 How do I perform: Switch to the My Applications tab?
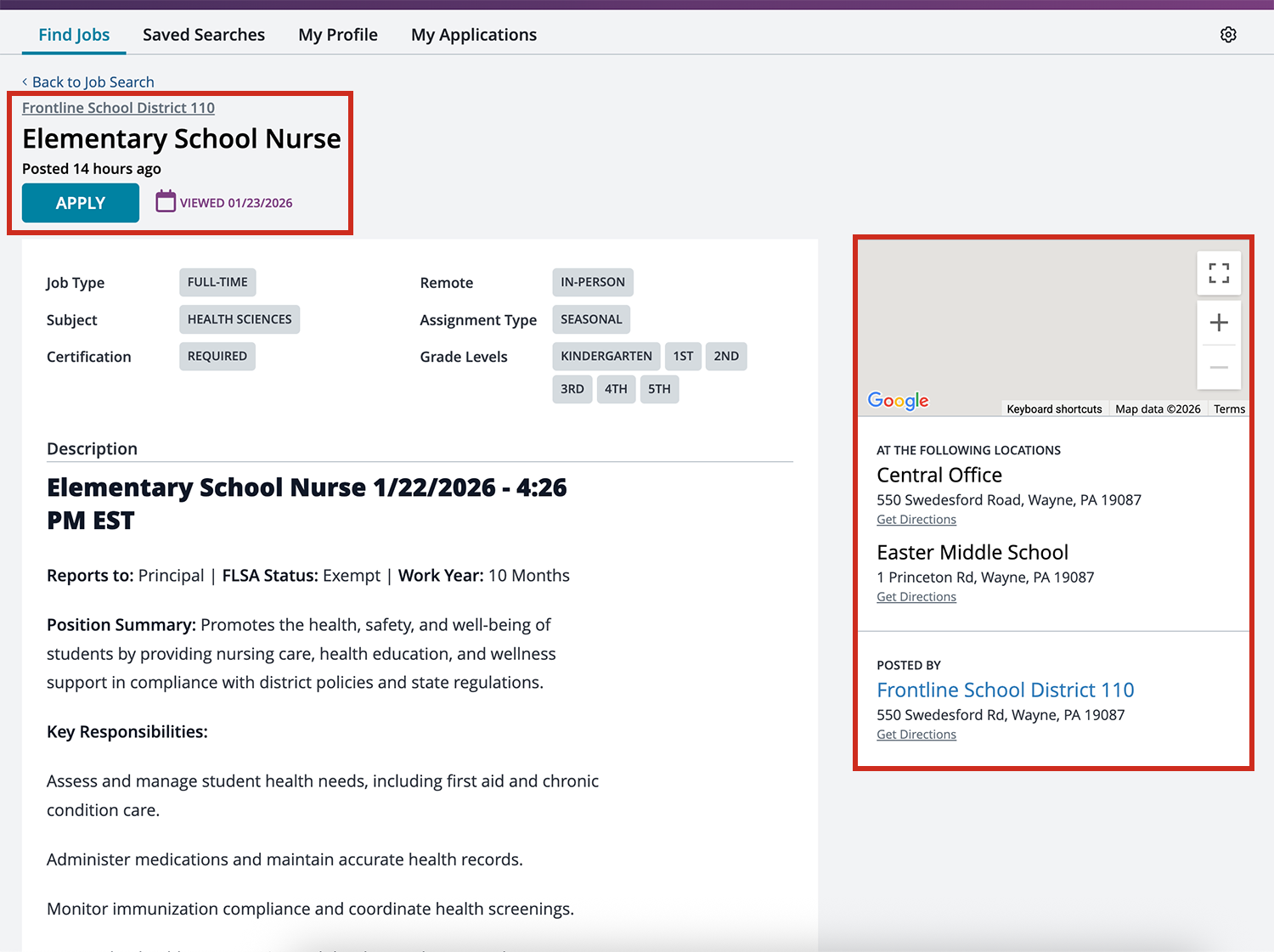(473, 34)
